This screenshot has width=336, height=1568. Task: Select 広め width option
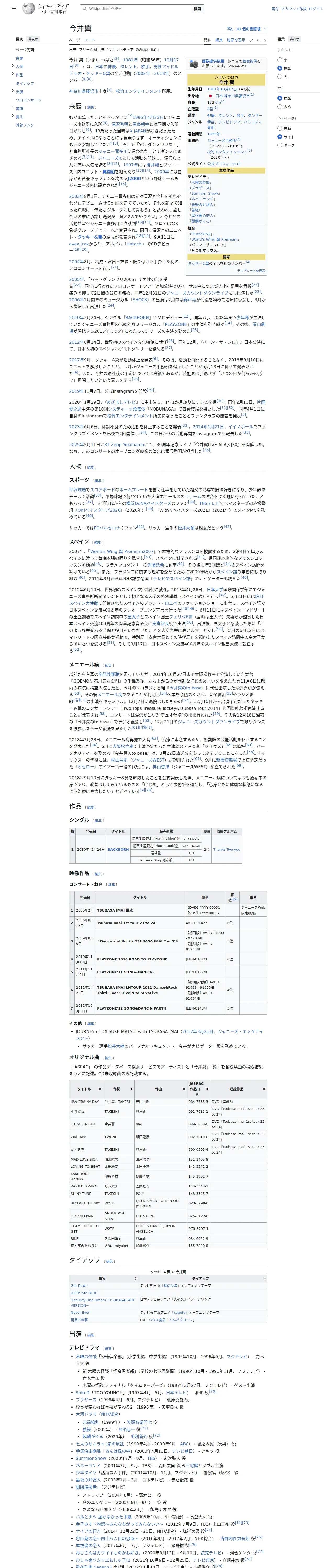[280, 107]
